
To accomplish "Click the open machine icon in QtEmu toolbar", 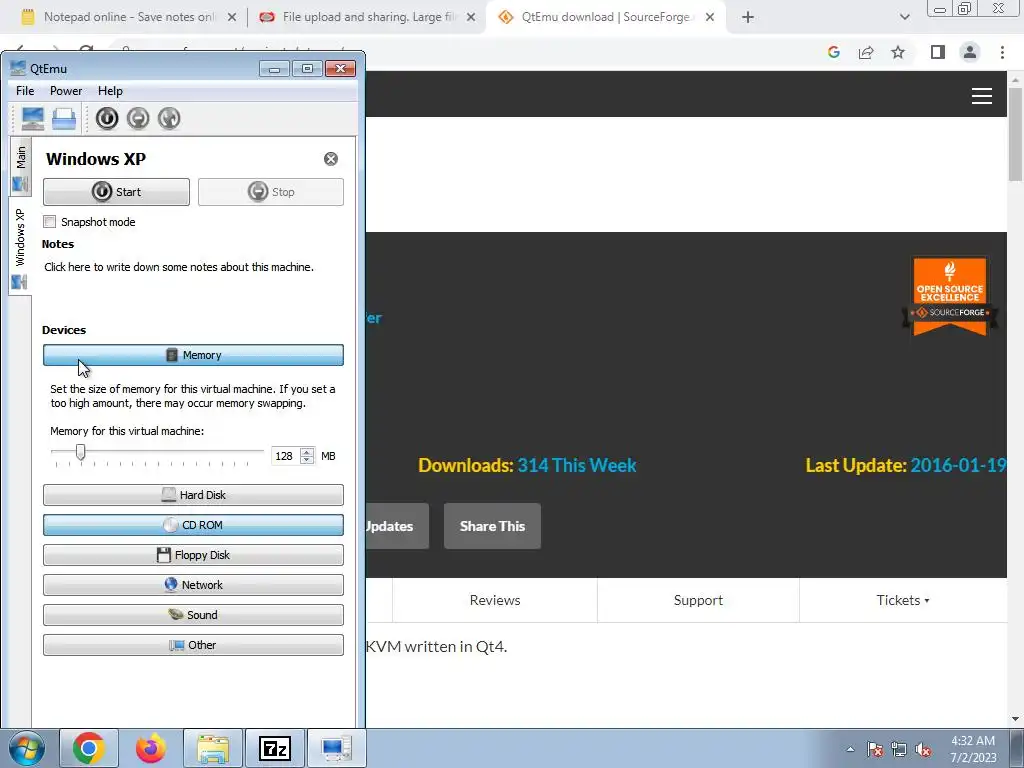I will coord(64,118).
